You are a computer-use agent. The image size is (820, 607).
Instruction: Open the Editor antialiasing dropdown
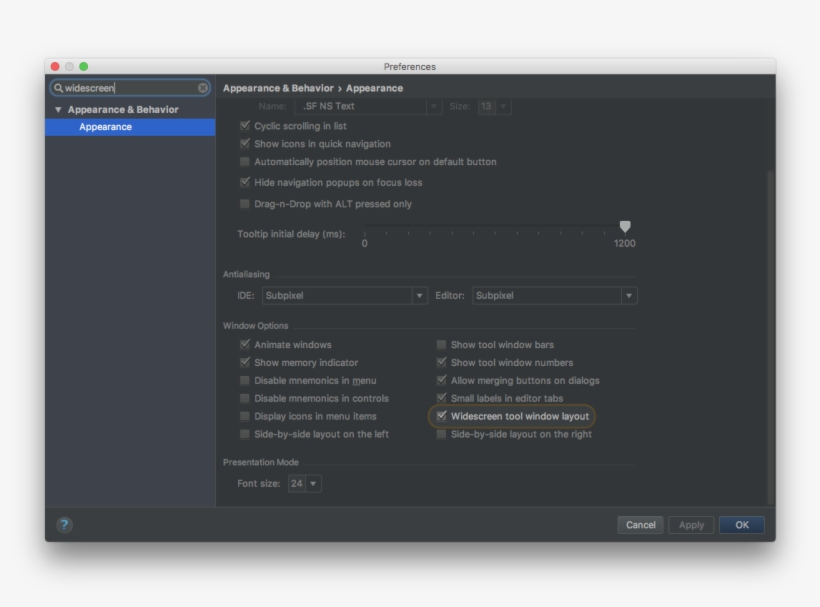[x=629, y=295]
